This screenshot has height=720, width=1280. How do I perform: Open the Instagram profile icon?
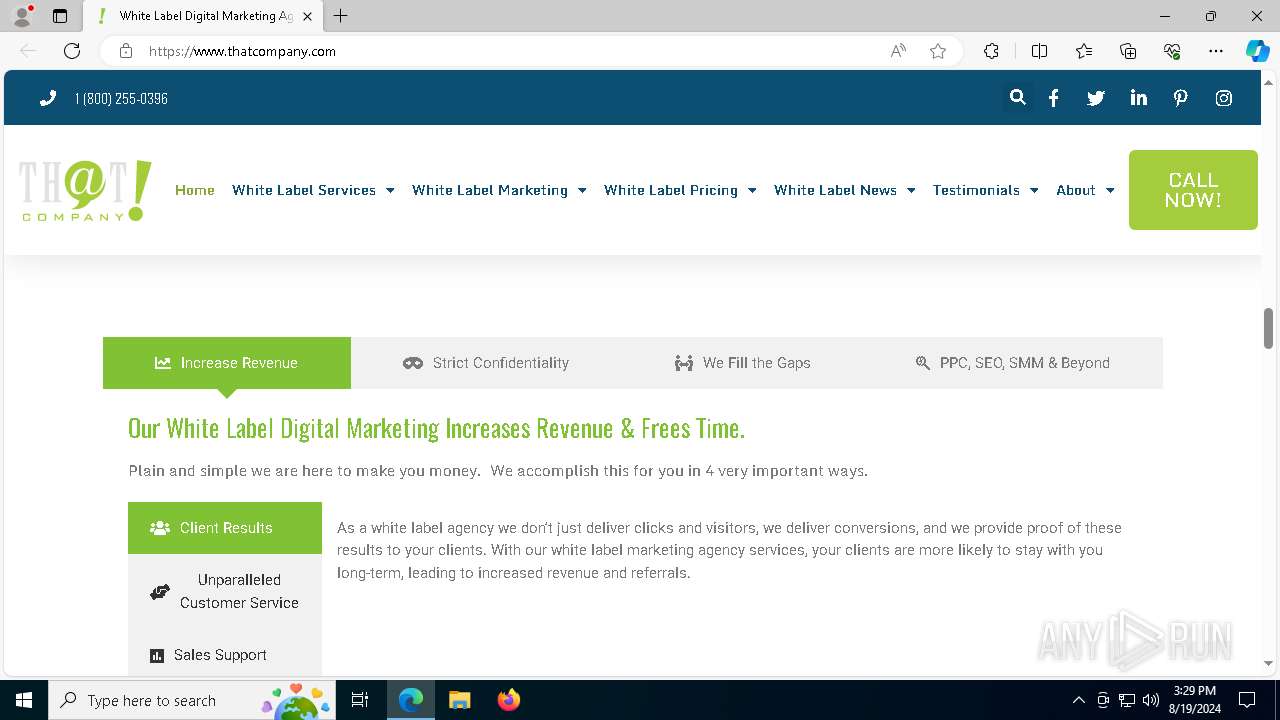click(1223, 98)
